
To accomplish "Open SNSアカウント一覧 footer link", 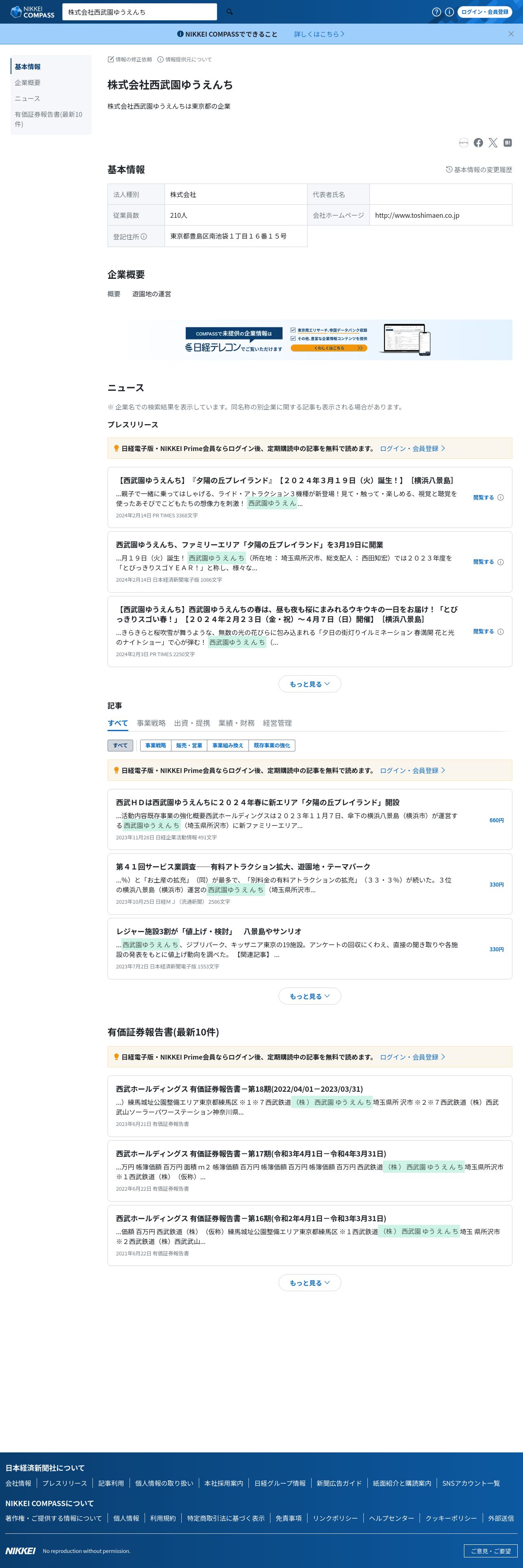I will coord(470,1483).
